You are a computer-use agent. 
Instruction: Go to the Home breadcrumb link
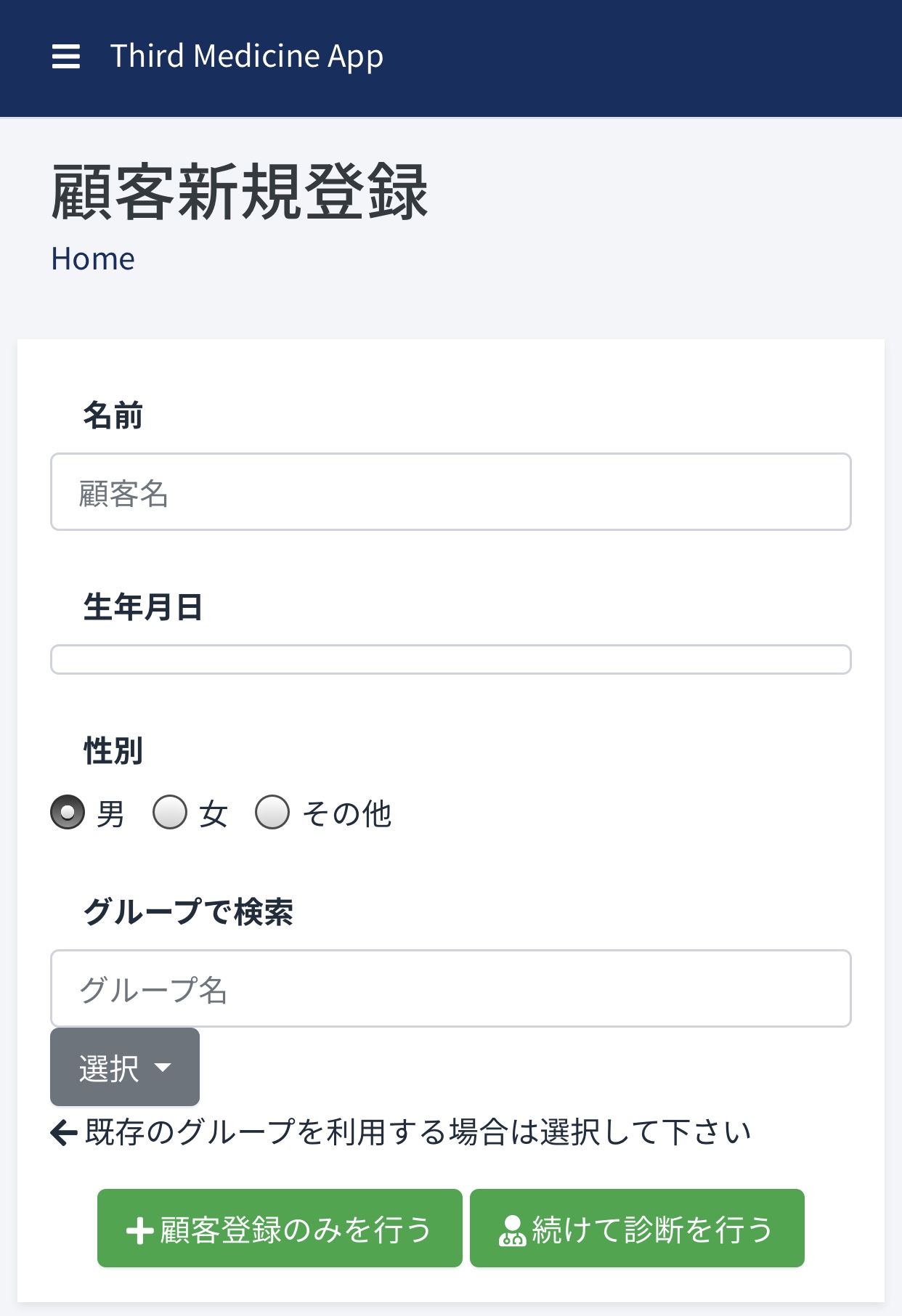pyautogui.click(x=93, y=259)
